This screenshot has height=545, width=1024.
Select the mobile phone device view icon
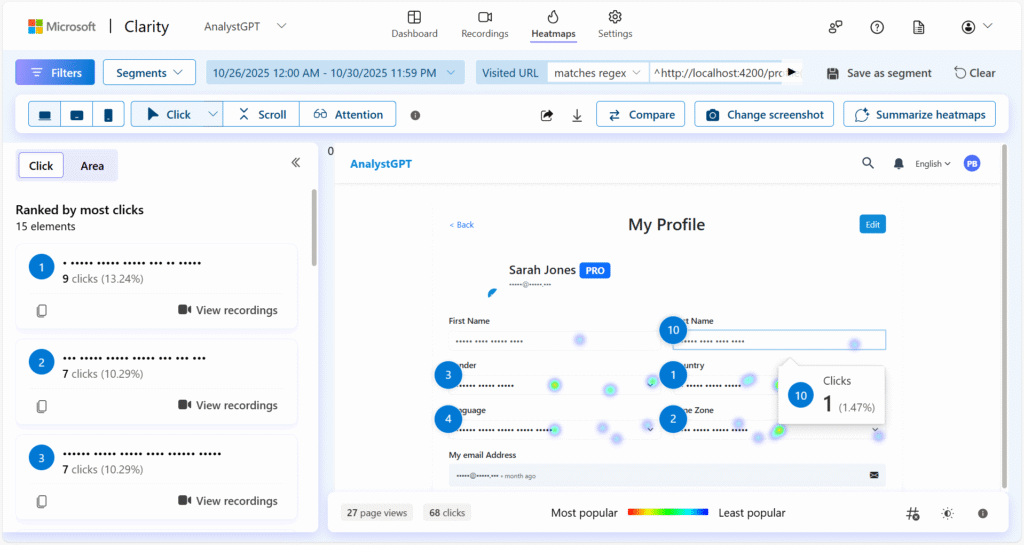pos(107,115)
